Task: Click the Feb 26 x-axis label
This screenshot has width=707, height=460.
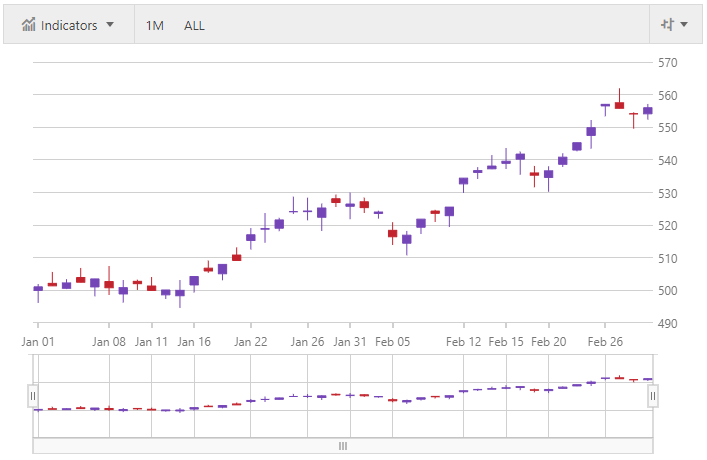Action: [x=605, y=341]
